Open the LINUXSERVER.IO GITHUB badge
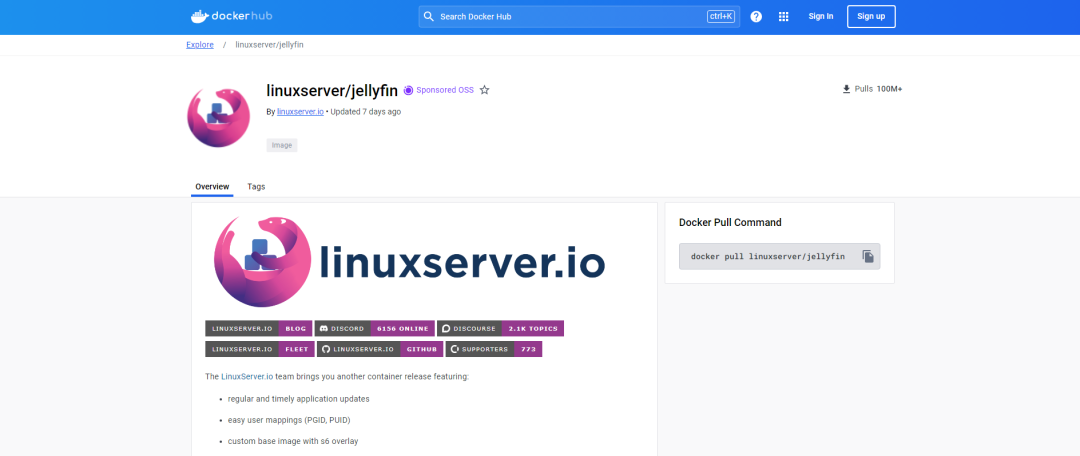1080x456 pixels. [380, 349]
